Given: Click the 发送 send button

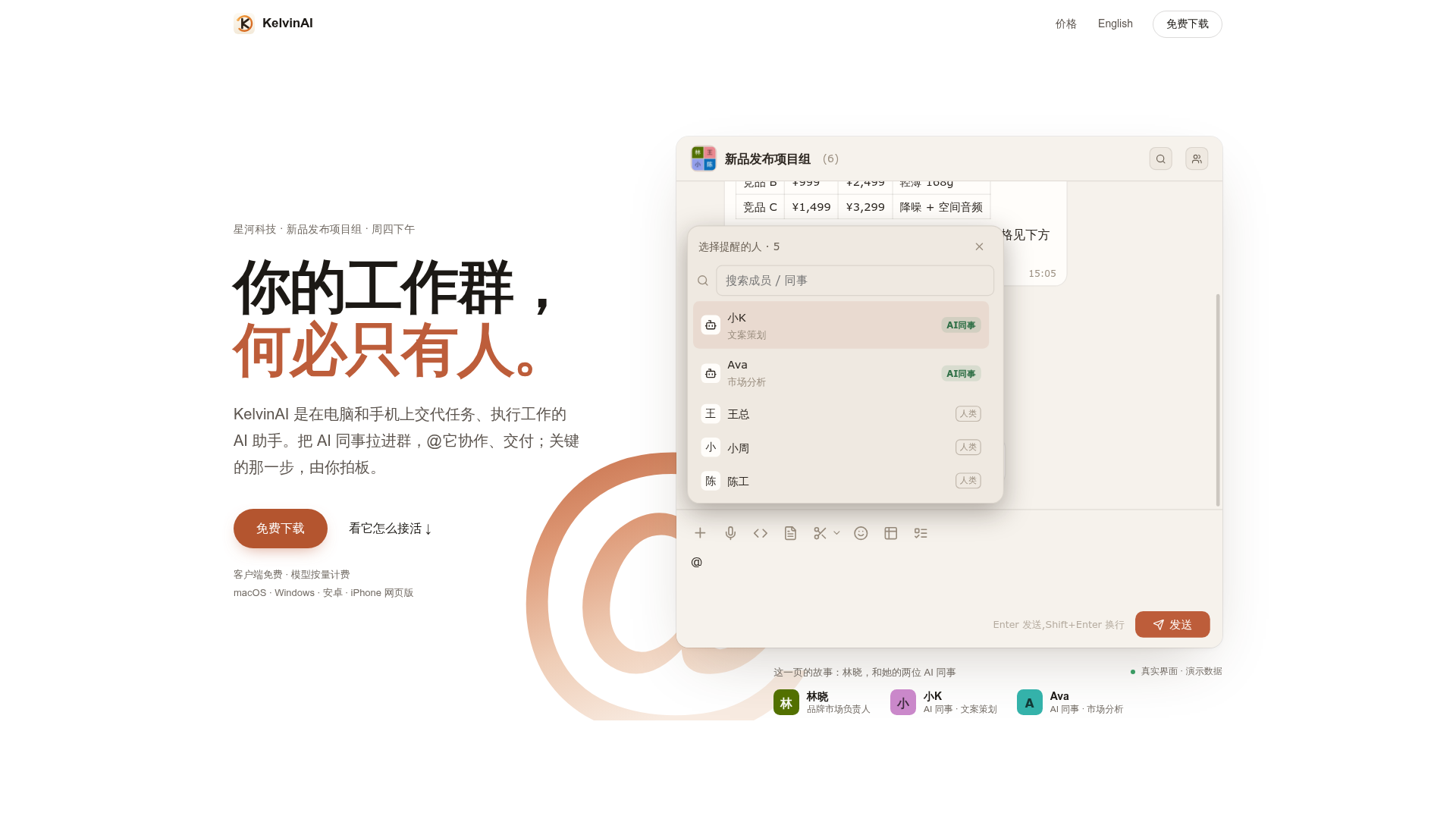Looking at the screenshot, I should pyautogui.click(x=1172, y=625).
